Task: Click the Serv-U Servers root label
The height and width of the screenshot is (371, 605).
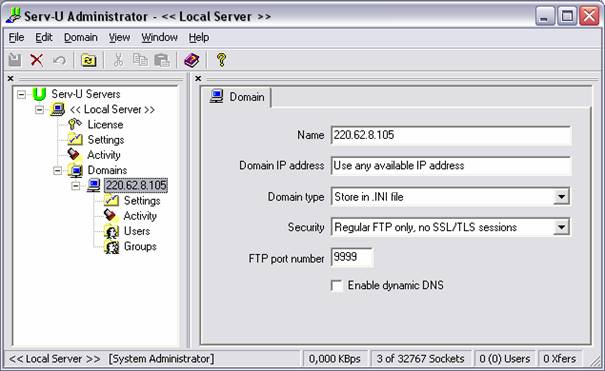Action: [86, 94]
